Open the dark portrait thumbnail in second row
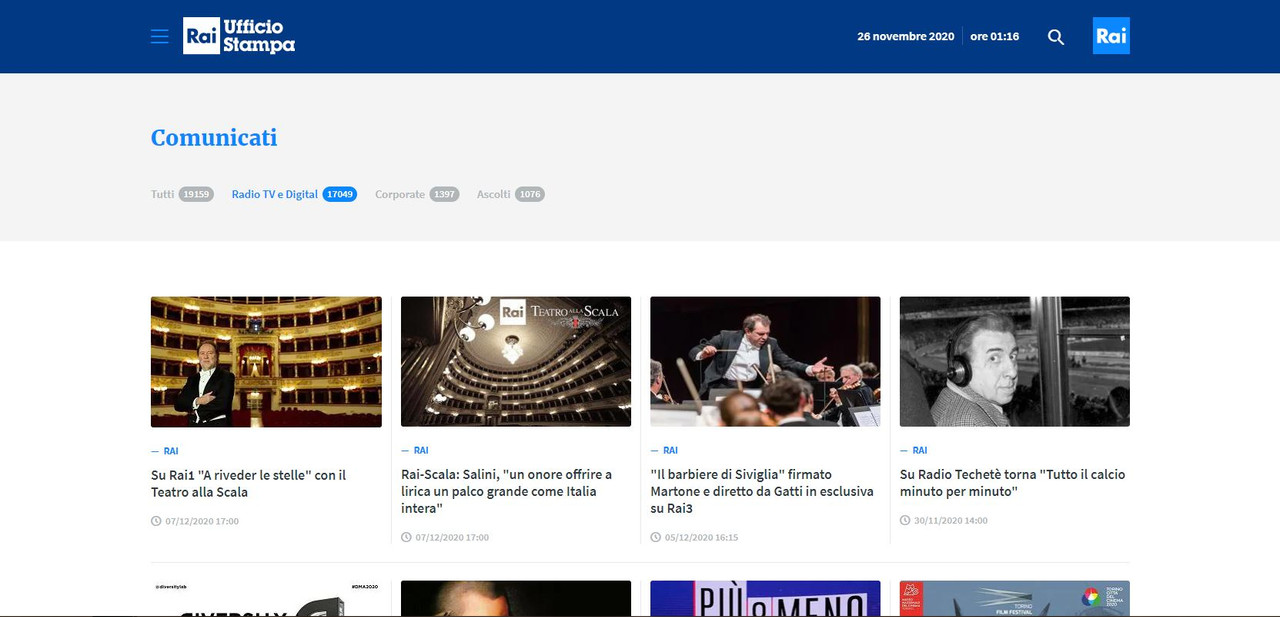The width and height of the screenshot is (1280, 617). click(x=516, y=598)
